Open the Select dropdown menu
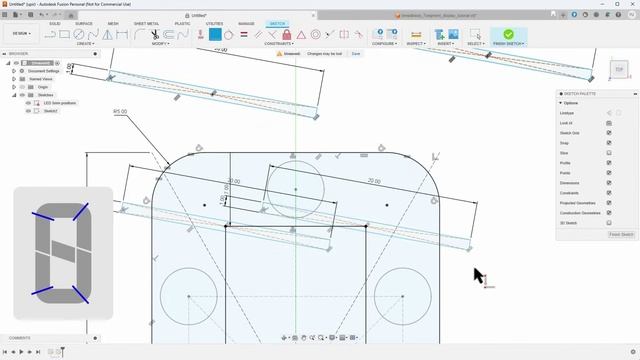Viewport: 640px width, 360px height. (x=476, y=44)
